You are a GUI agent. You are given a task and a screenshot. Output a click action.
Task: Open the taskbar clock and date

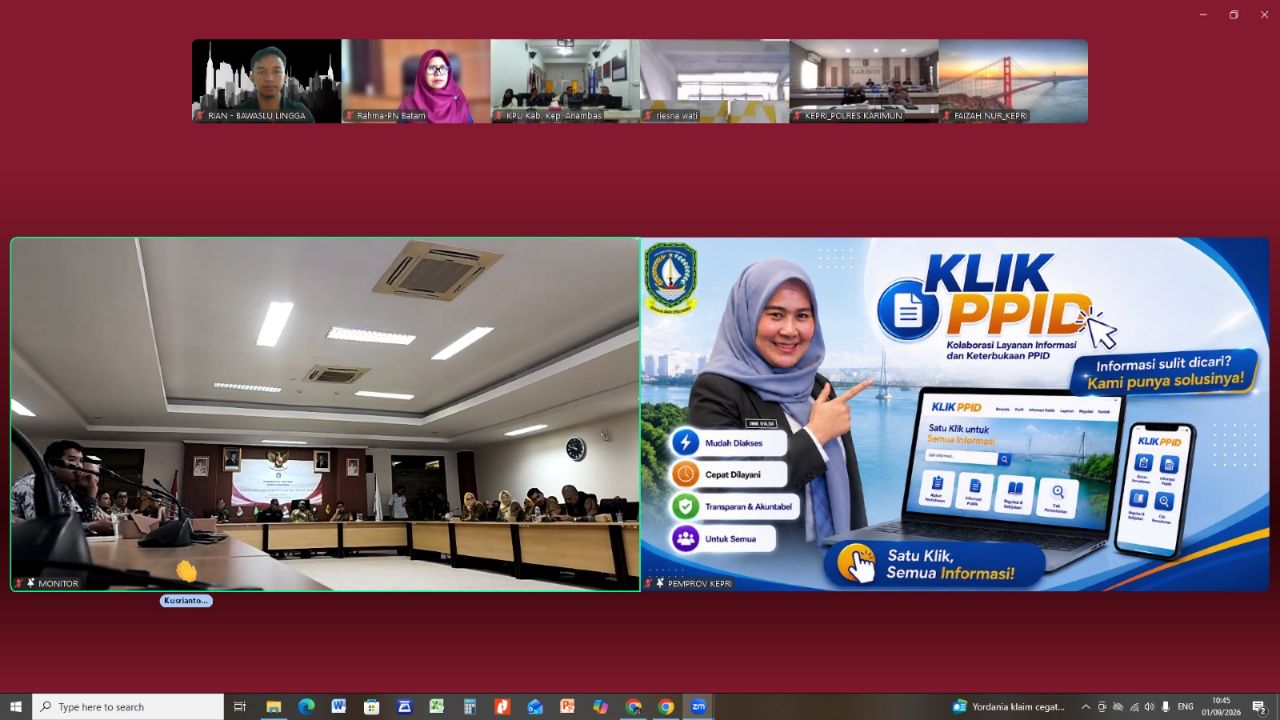point(1221,707)
